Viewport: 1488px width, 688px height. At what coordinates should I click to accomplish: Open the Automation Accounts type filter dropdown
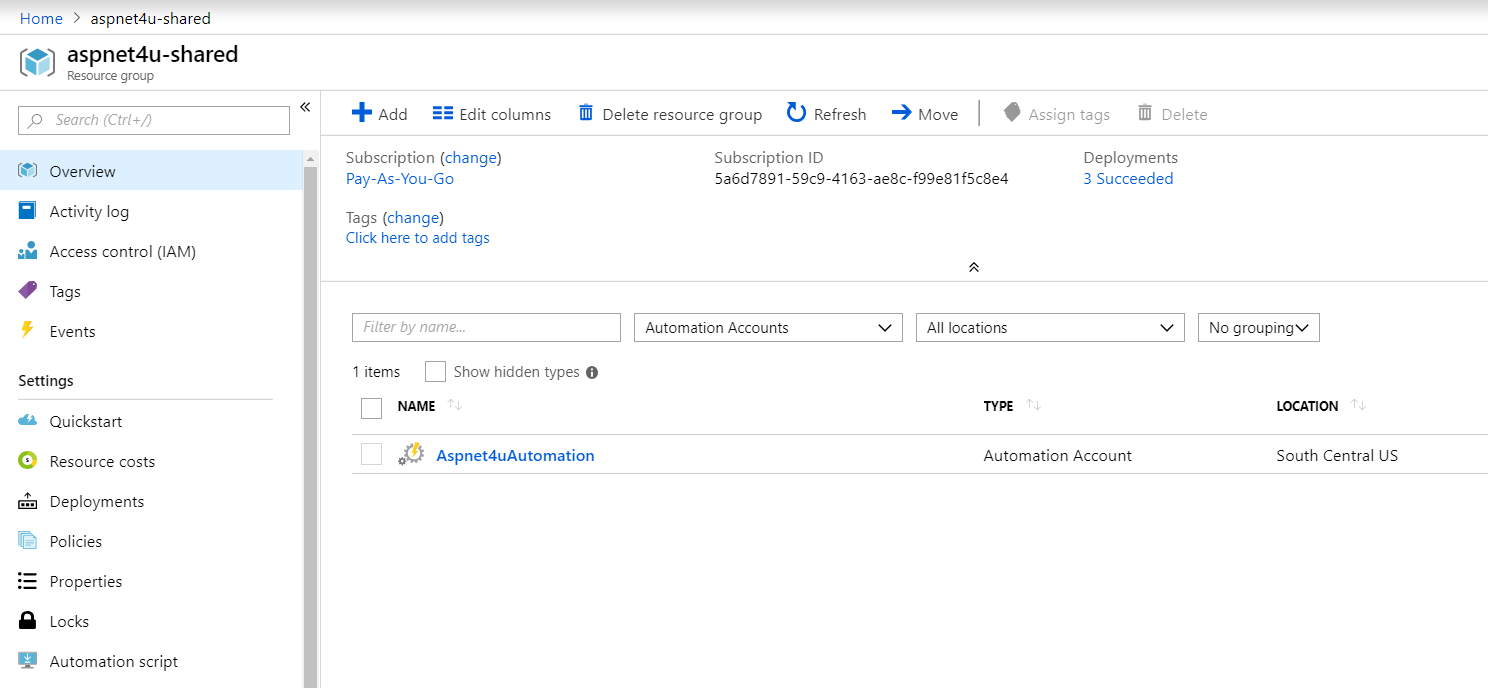[768, 328]
